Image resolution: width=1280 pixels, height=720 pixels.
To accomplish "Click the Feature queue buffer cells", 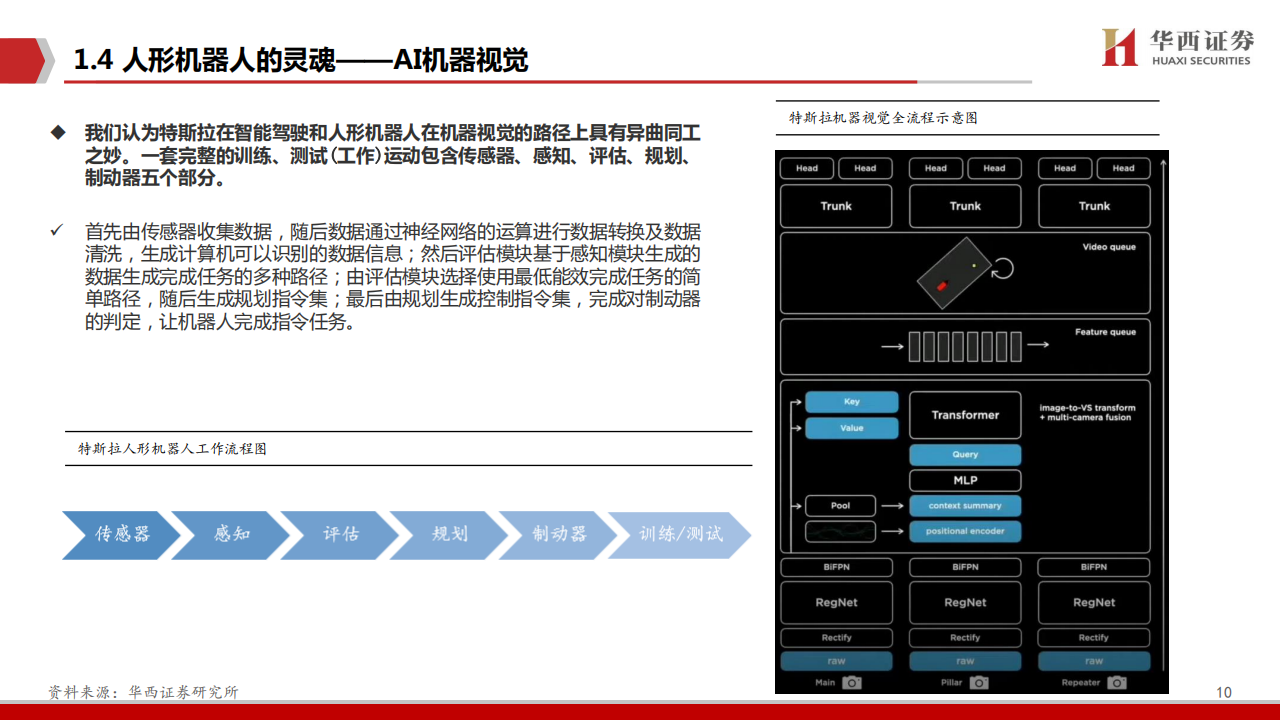I will click(x=965, y=346).
